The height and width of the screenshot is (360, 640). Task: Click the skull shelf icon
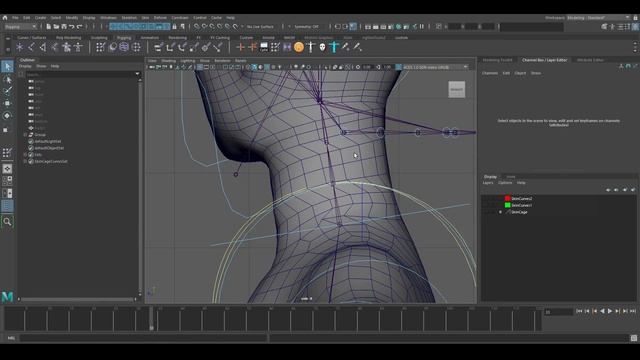pyautogui.click(x=322, y=47)
